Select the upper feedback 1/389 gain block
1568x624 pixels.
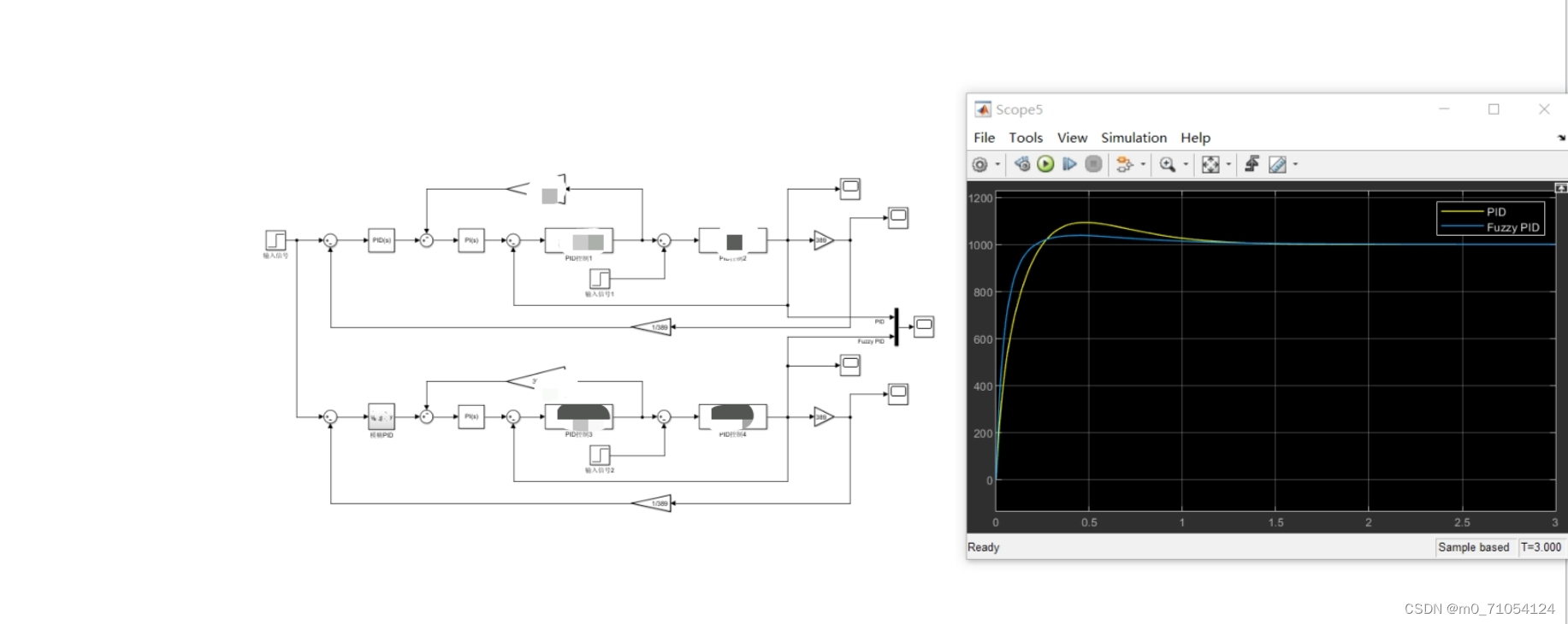652,327
